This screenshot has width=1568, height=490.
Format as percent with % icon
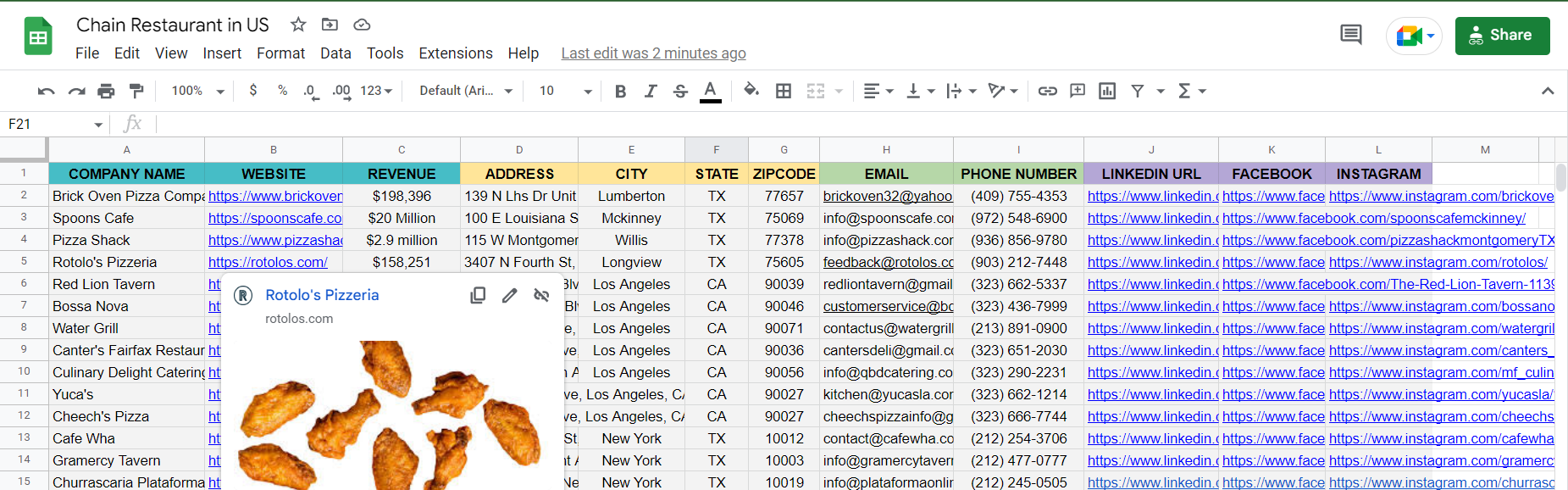click(x=282, y=90)
